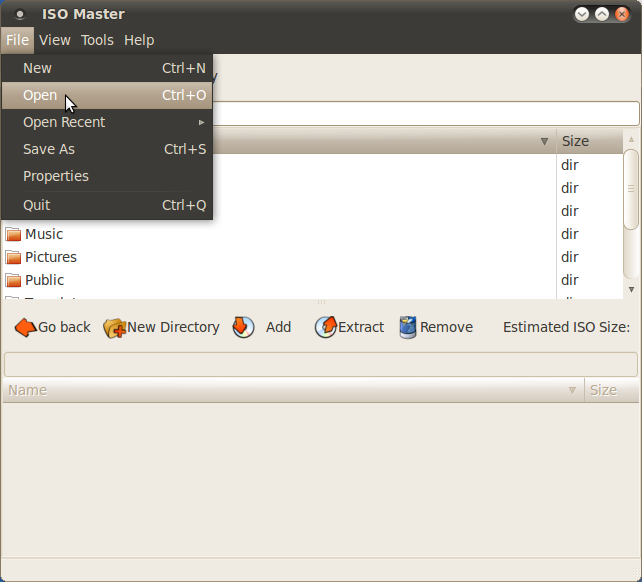This screenshot has height=582, width=642.
Task: Click the sort arrow in the lower Name header
Action: pyautogui.click(x=572, y=391)
